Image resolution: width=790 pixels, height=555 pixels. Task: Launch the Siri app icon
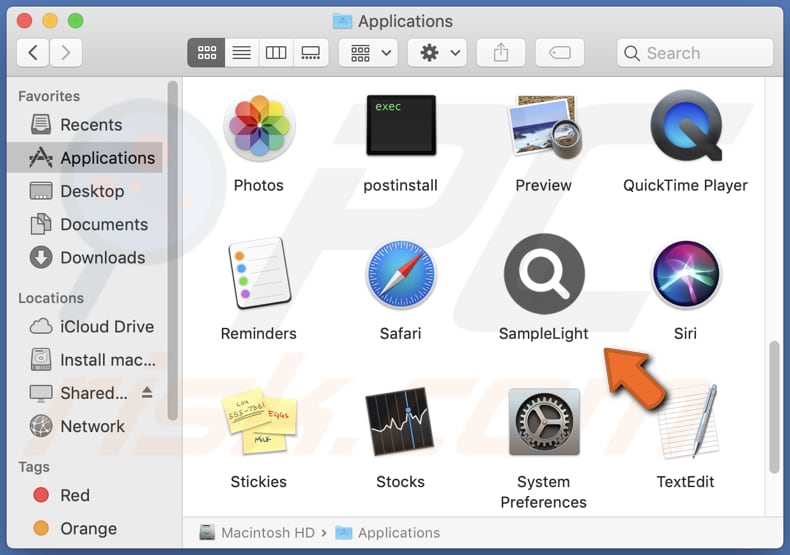[685, 275]
